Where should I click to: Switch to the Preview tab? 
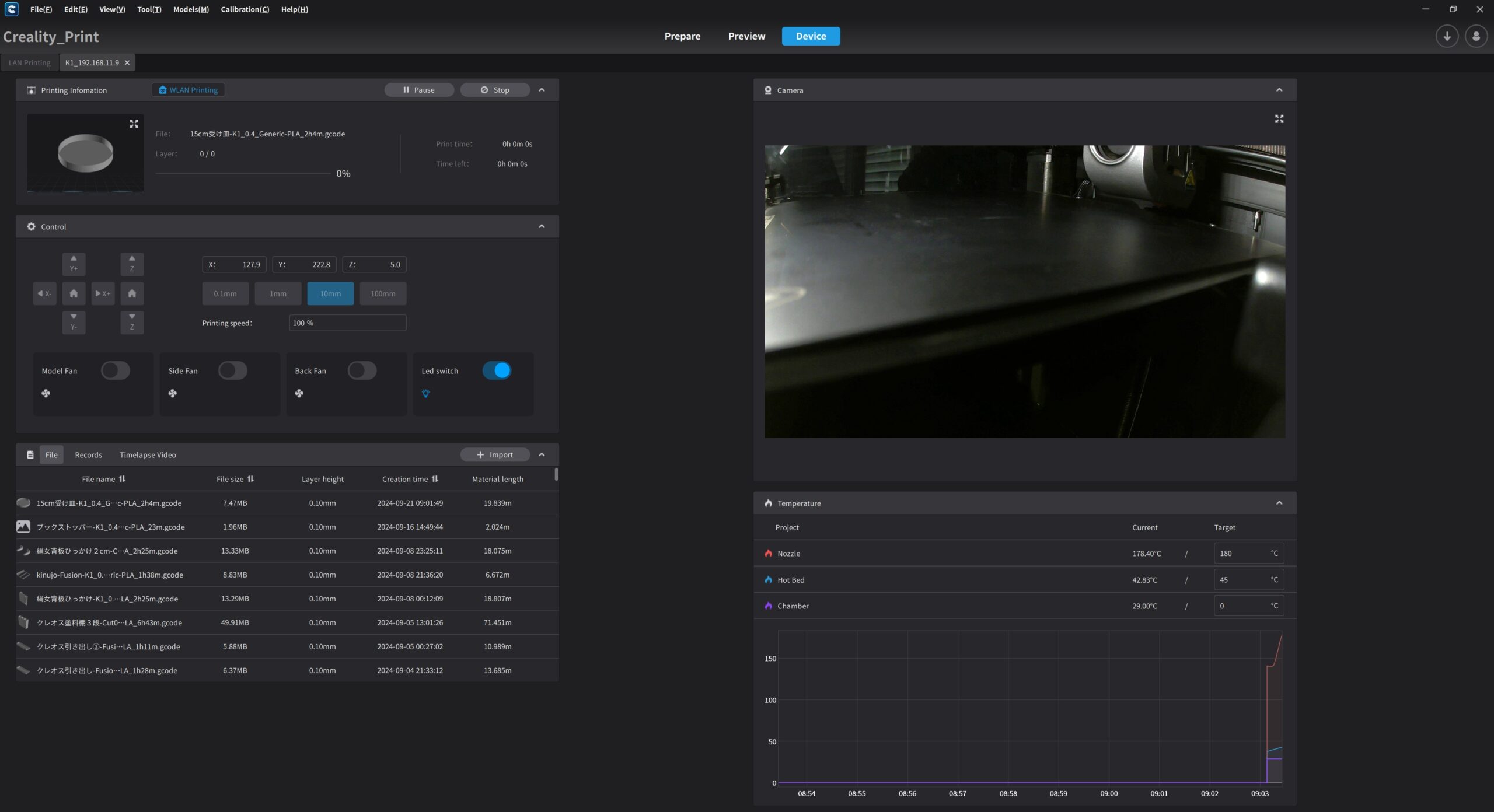tap(746, 36)
